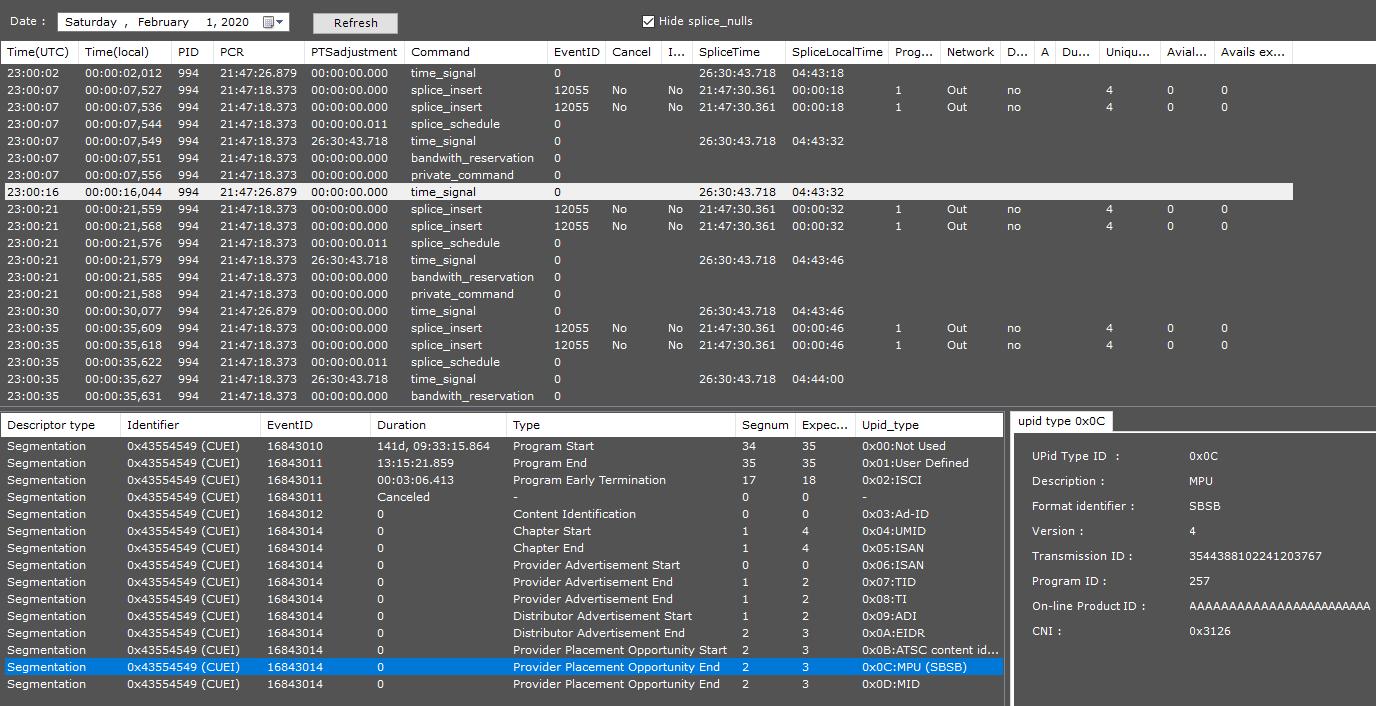Sort by Time(UTC) column header
This screenshot has width=1376, height=706.
tap(40, 52)
